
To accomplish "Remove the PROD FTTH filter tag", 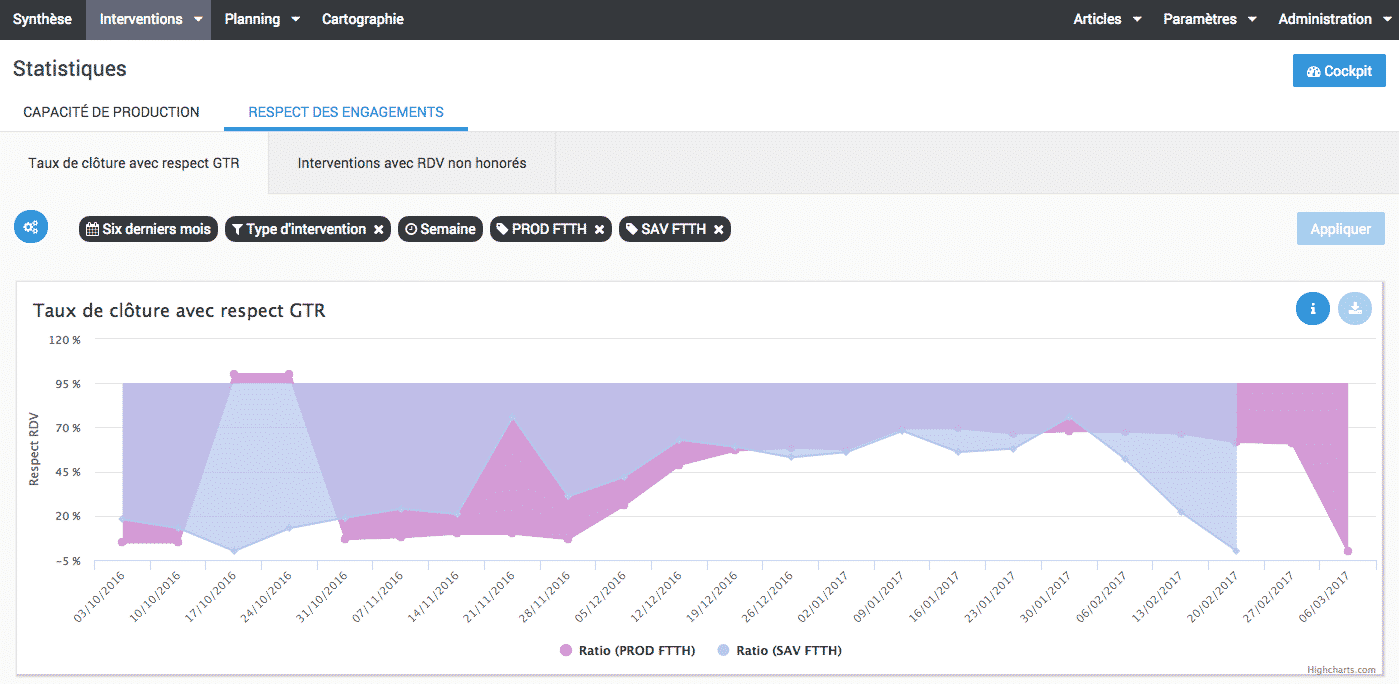I will click(x=599, y=230).
